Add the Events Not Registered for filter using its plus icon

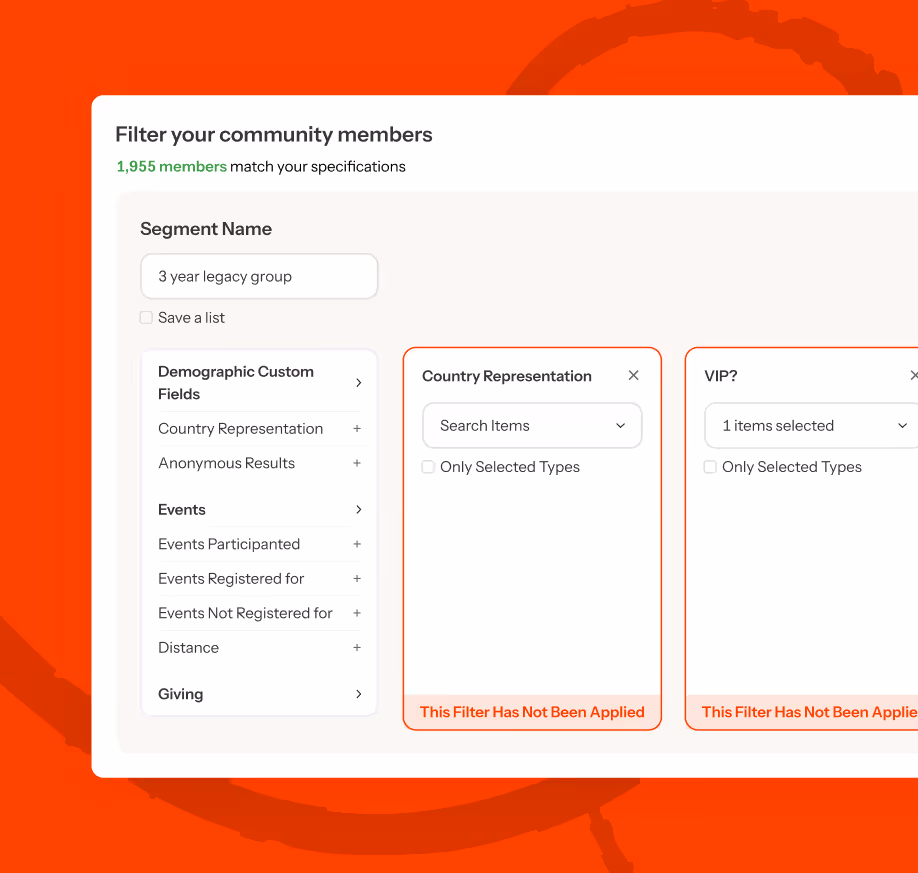point(357,613)
